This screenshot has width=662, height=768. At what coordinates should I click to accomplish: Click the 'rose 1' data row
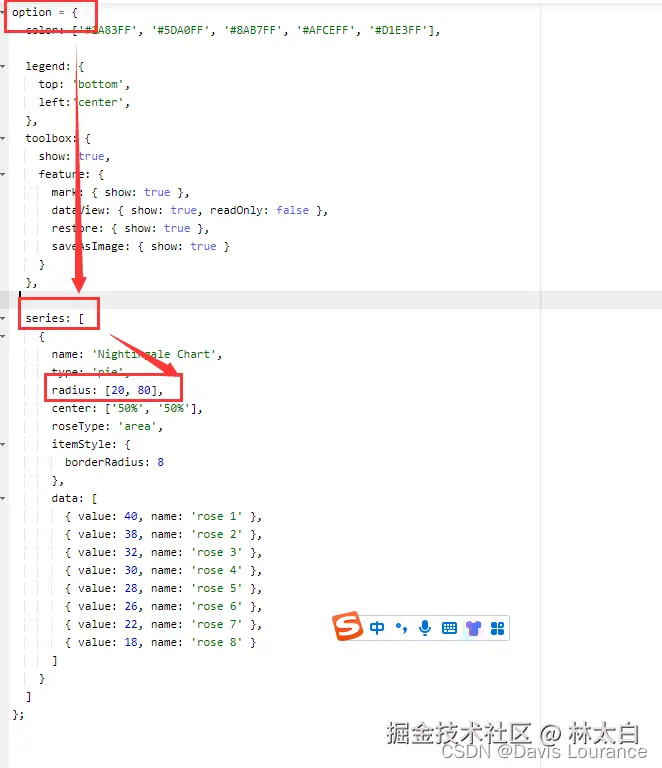point(164,516)
